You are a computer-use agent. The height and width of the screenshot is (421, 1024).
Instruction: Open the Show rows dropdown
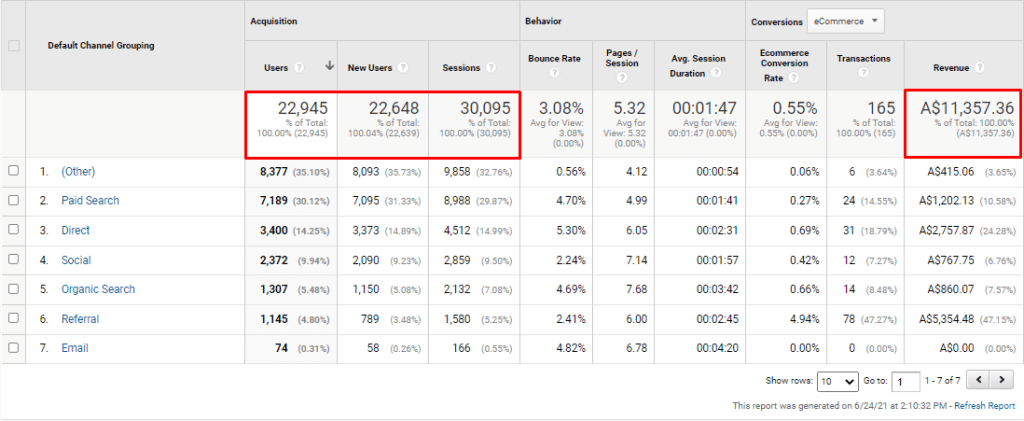[x=837, y=381]
